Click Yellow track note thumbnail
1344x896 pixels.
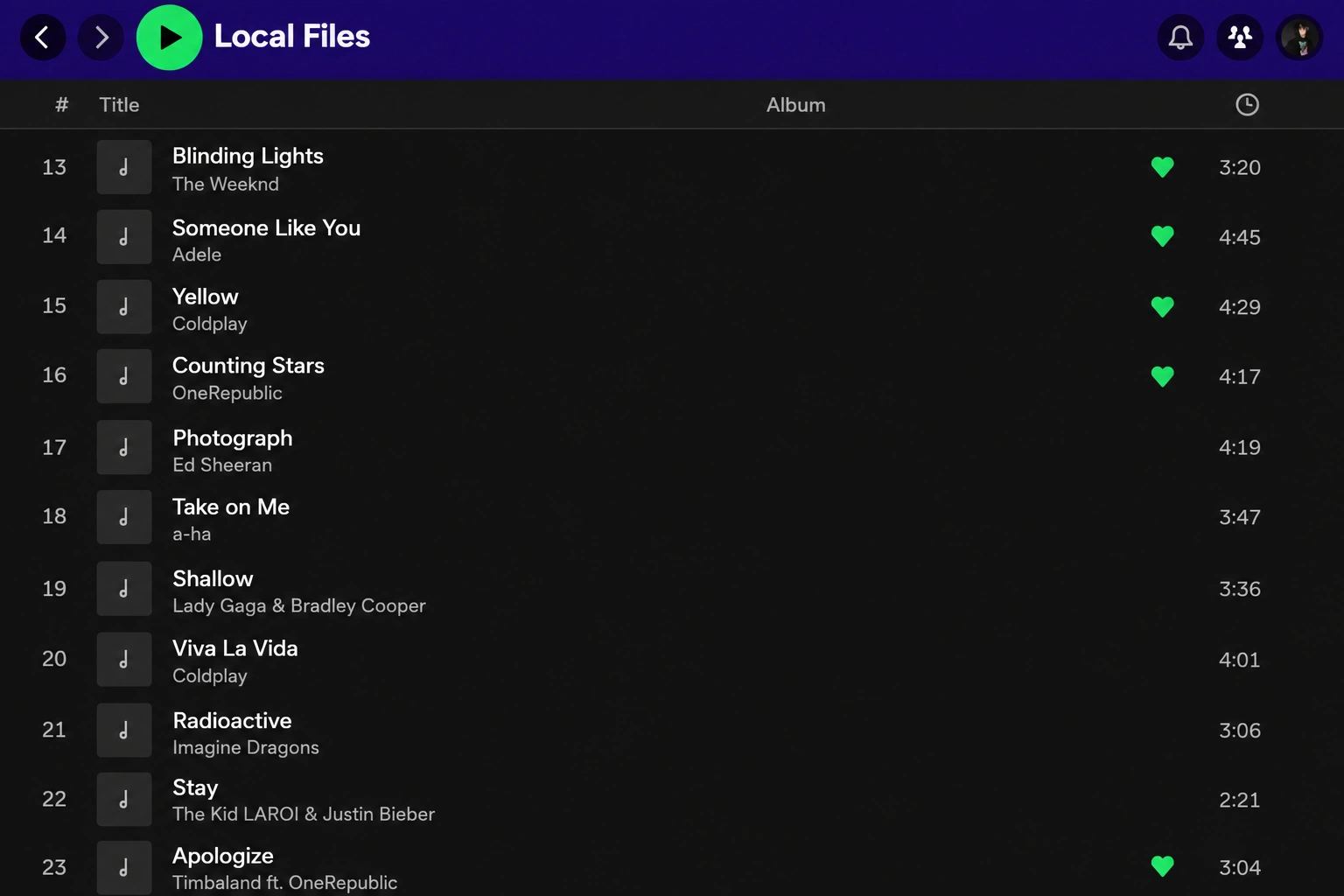point(124,307)
